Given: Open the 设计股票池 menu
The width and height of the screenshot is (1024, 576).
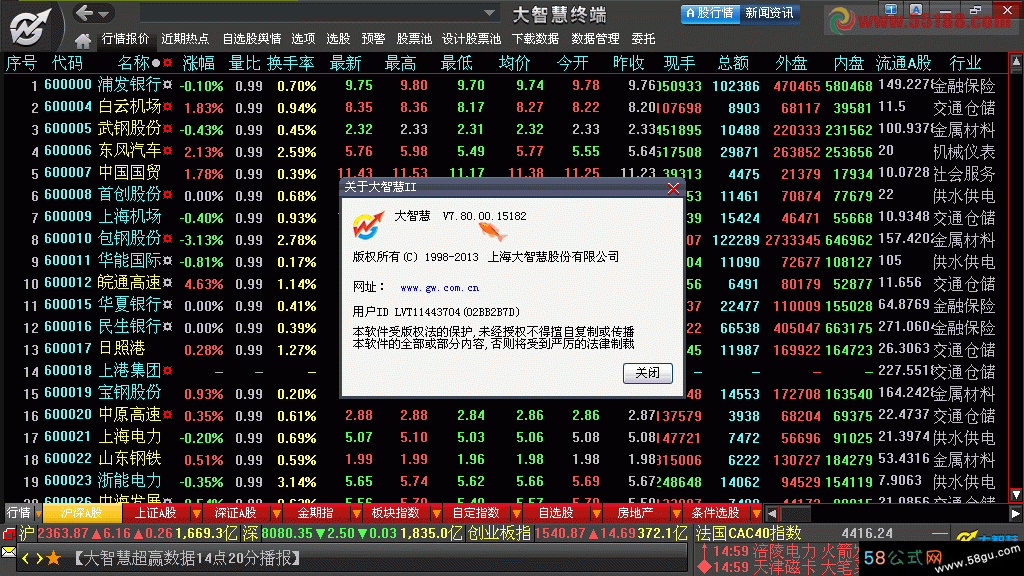Looking at the screenshot, I should 472,39.
